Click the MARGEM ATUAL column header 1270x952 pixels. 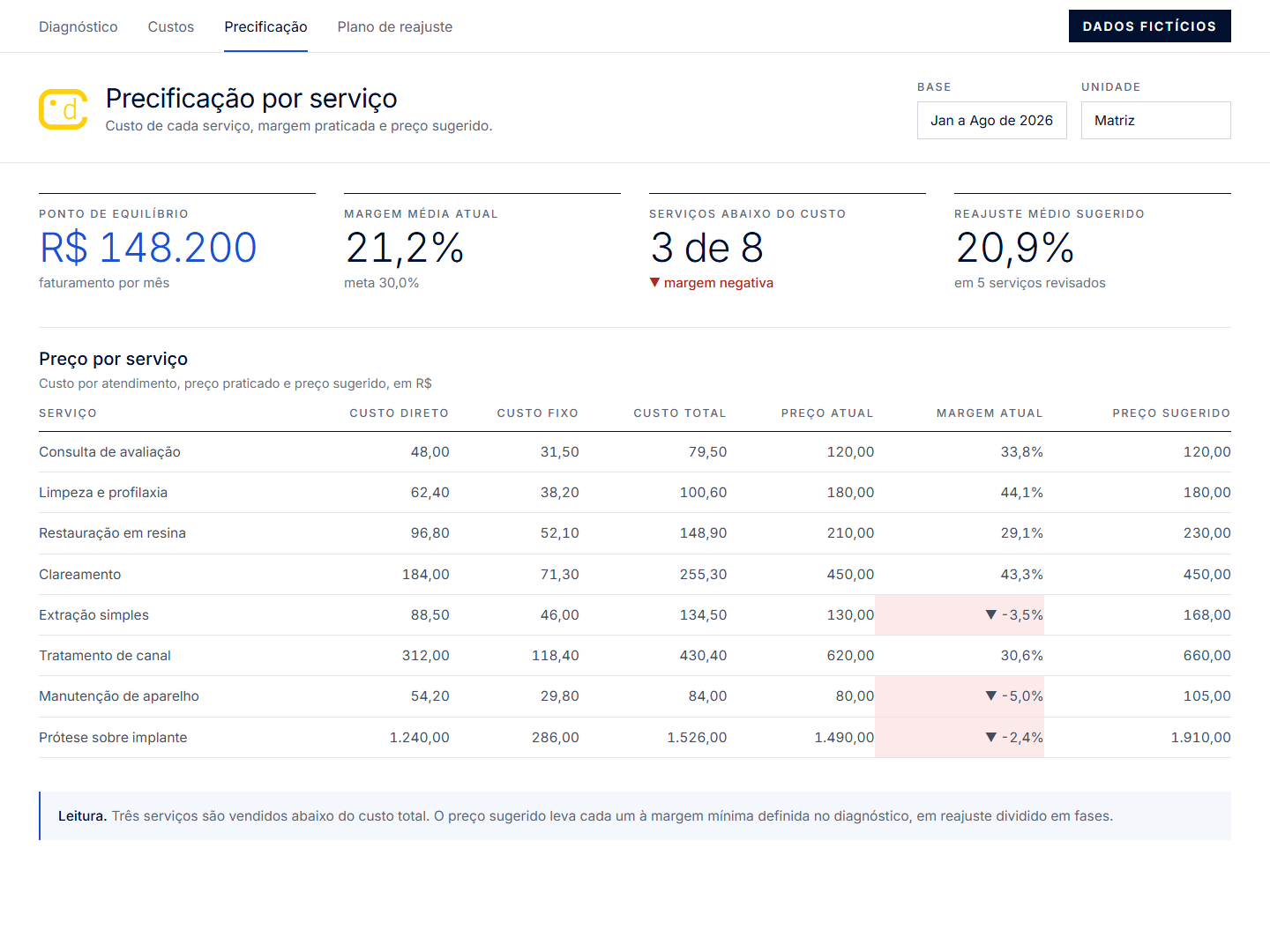(990, 413)
